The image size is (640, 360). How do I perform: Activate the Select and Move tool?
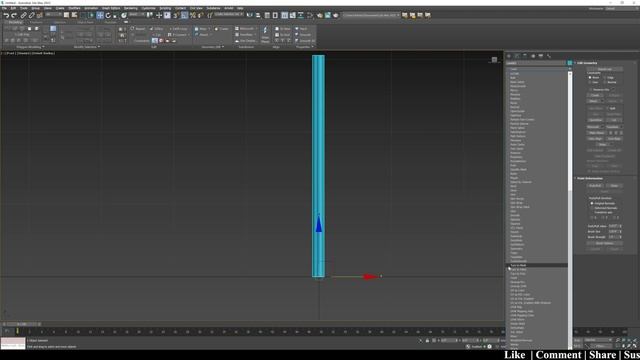coord(100,16)
